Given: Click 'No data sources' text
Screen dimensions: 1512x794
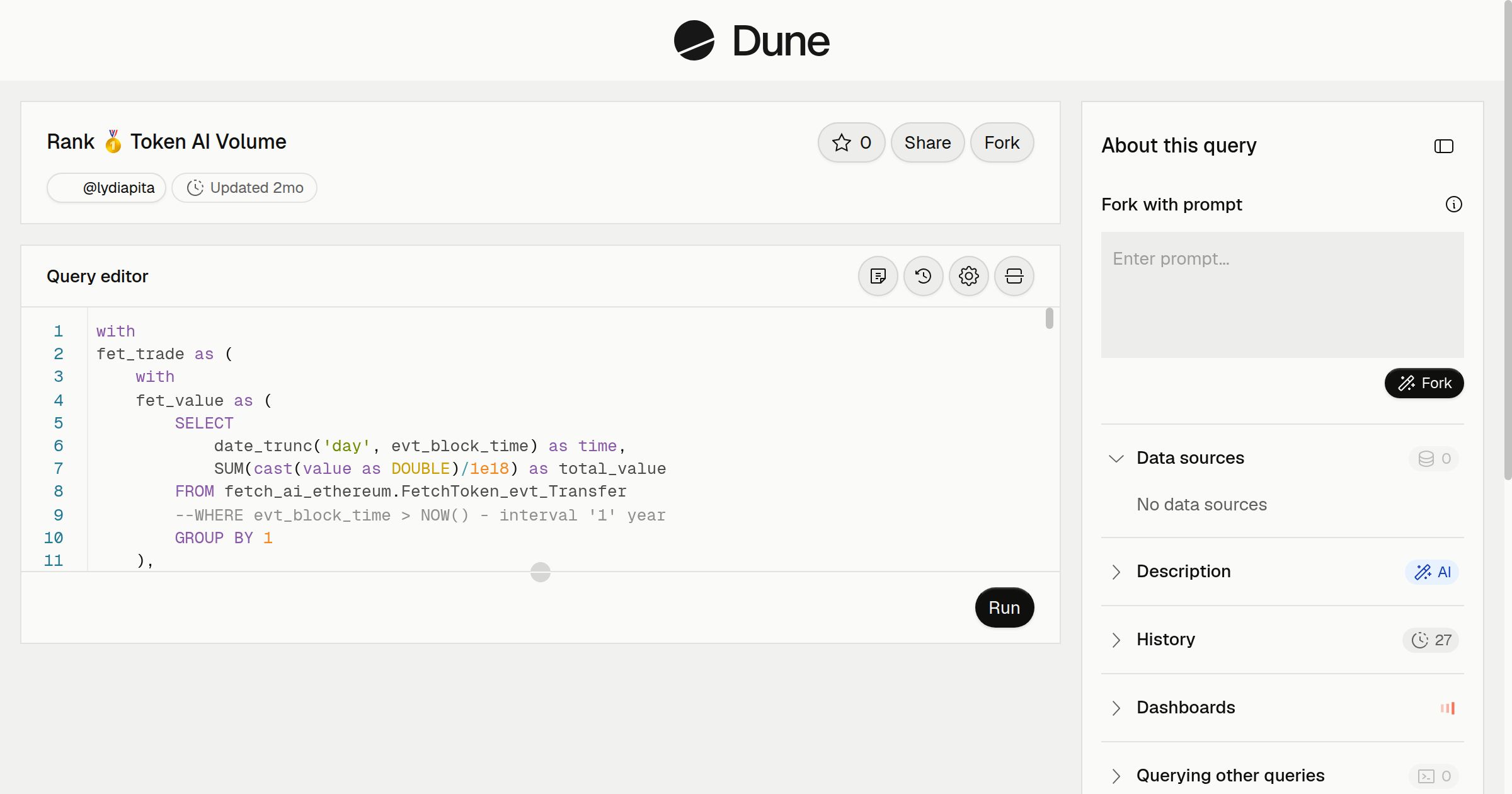Looking at the screenshot, I should point(1201,504).
